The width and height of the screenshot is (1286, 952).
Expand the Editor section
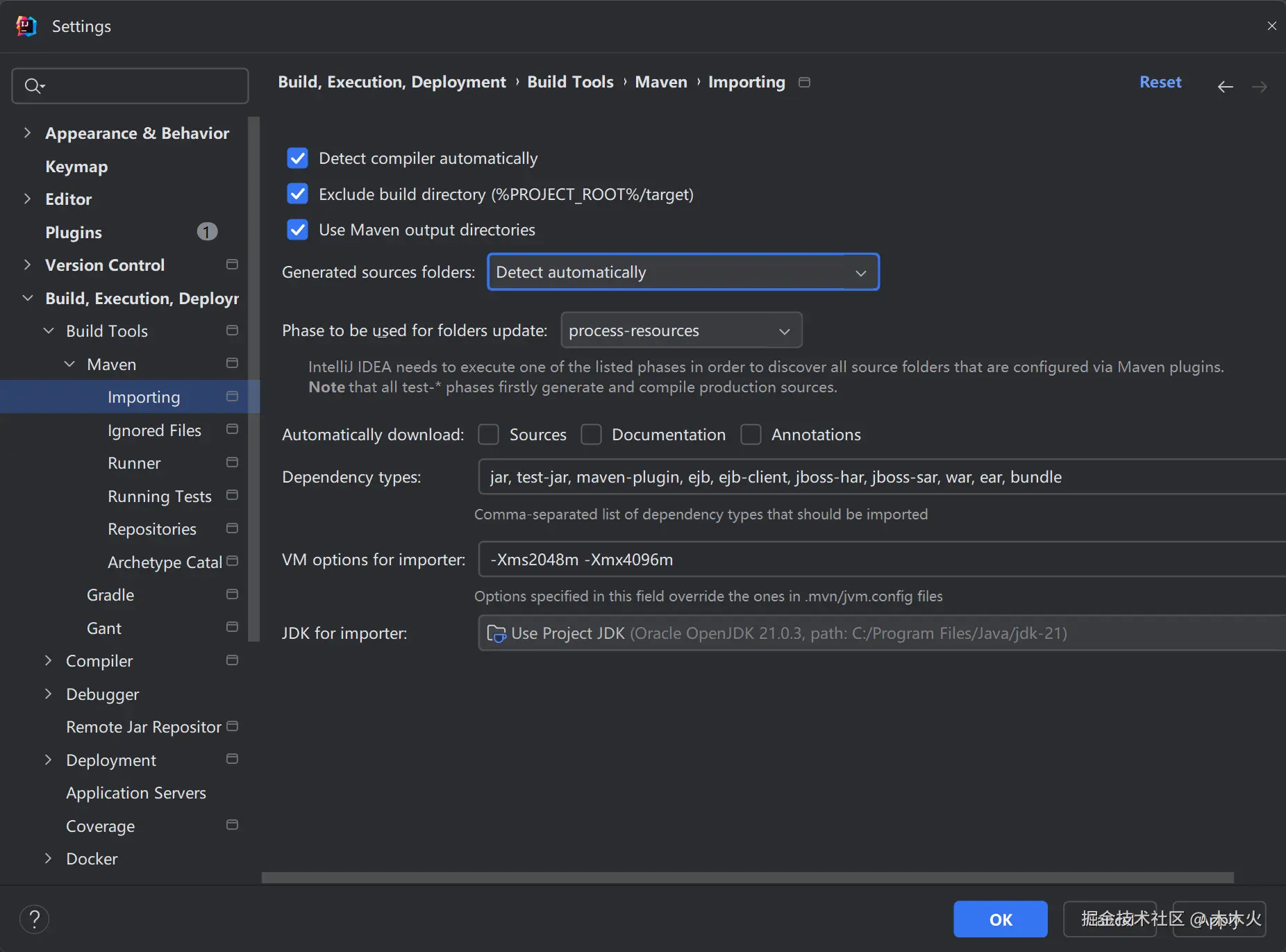(x=27, y=199)
